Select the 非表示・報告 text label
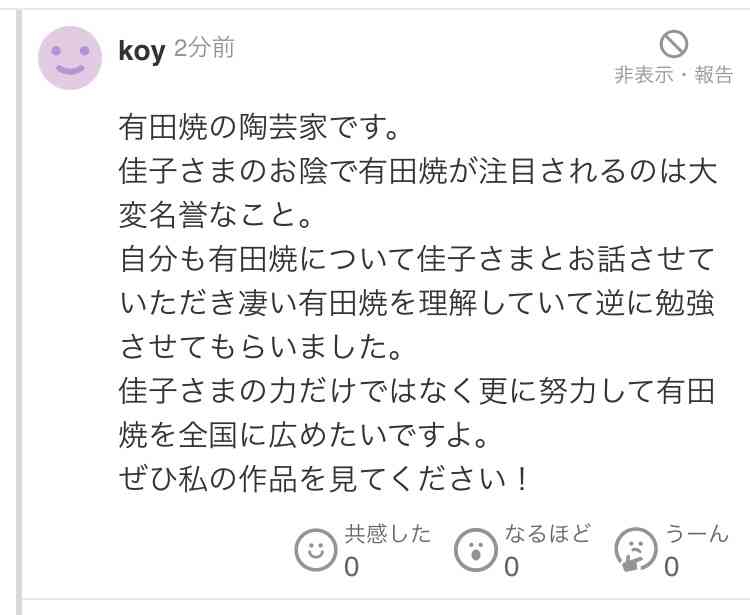This screenshot has width=750, height=615. (x=673, y=75)
